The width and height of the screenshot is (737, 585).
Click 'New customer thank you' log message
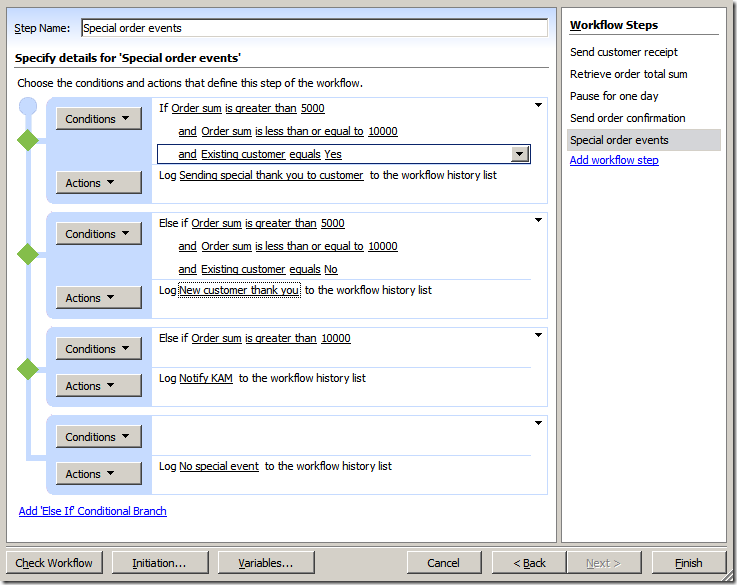239,290
